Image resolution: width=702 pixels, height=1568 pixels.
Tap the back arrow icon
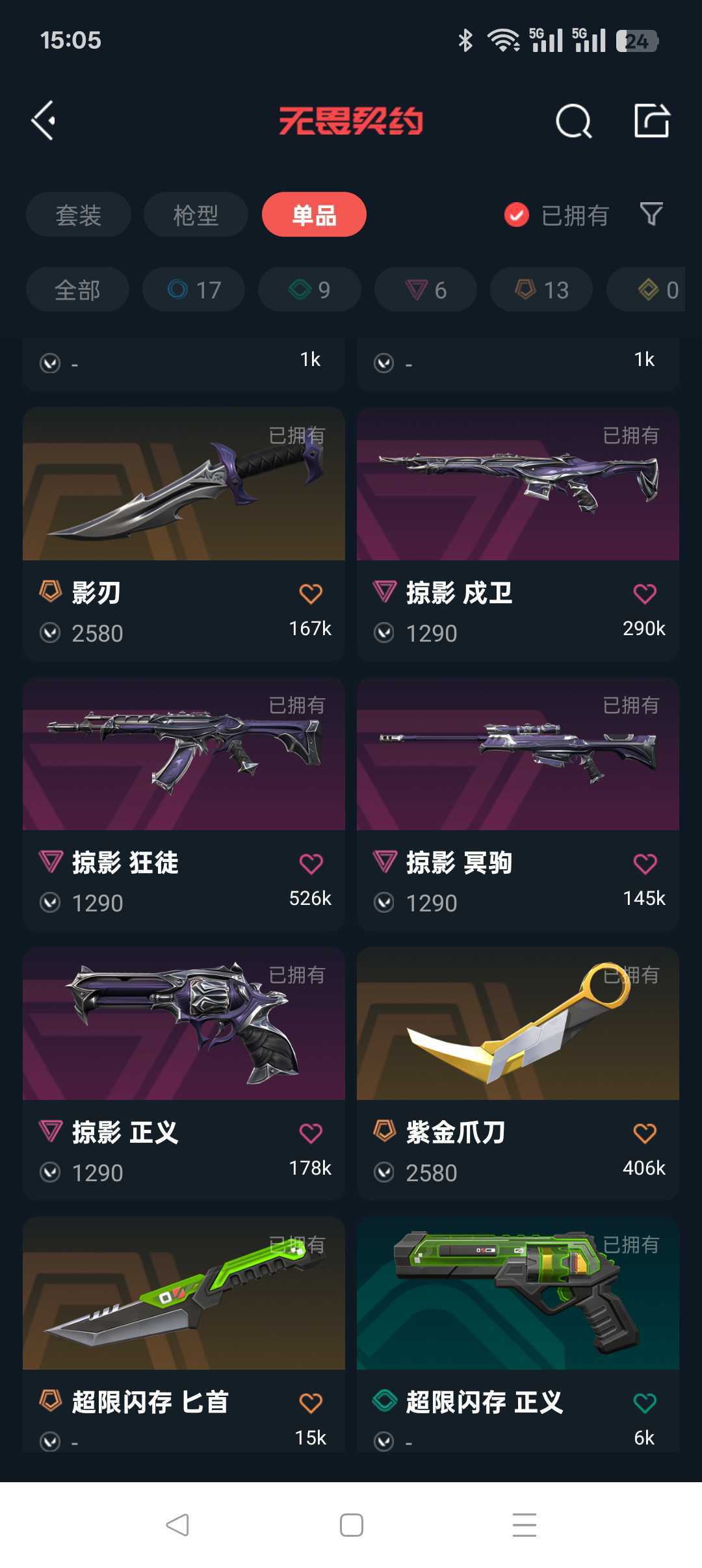(x=44, y=120)
